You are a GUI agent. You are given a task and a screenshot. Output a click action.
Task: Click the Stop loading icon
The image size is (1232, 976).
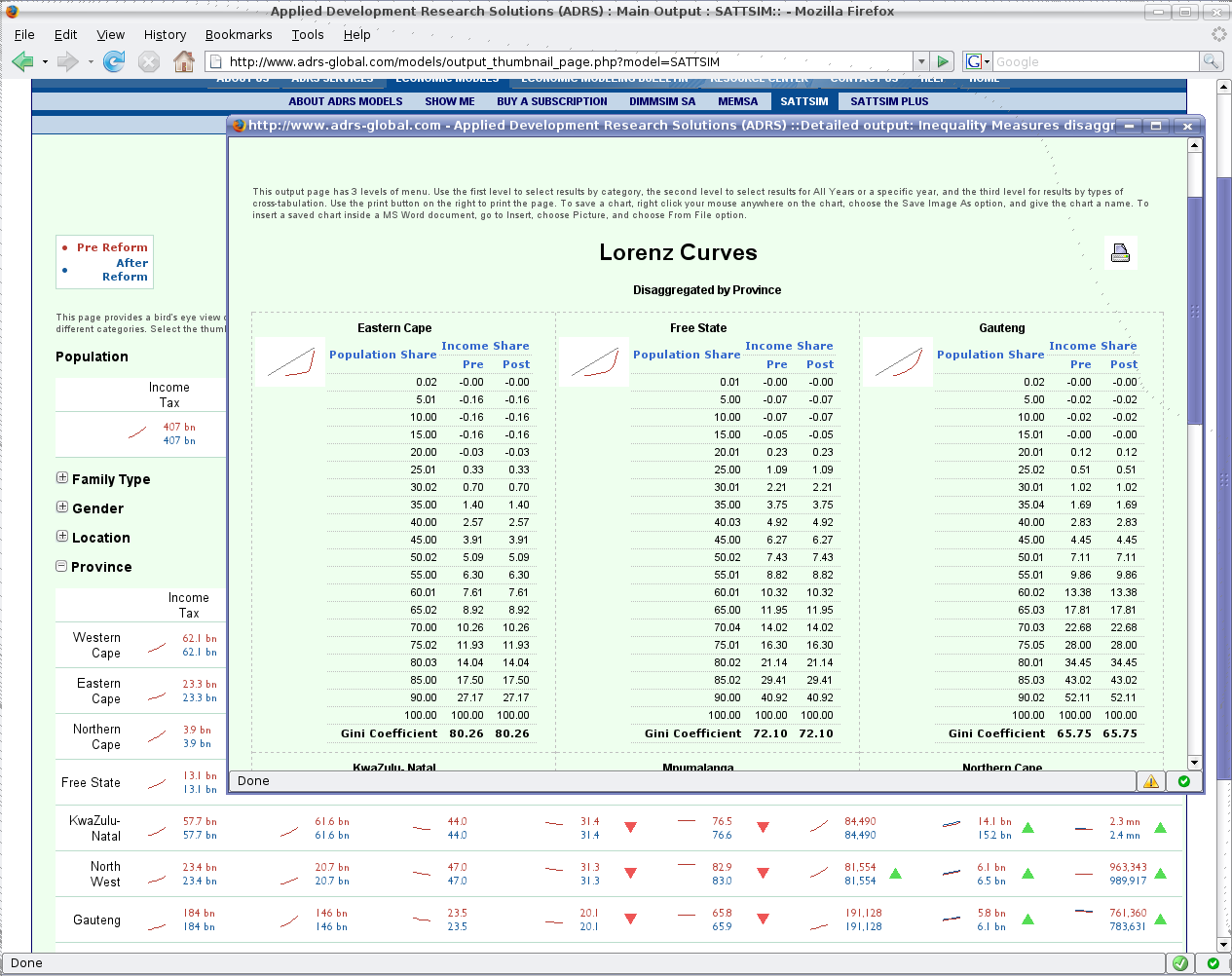point(149,61)
